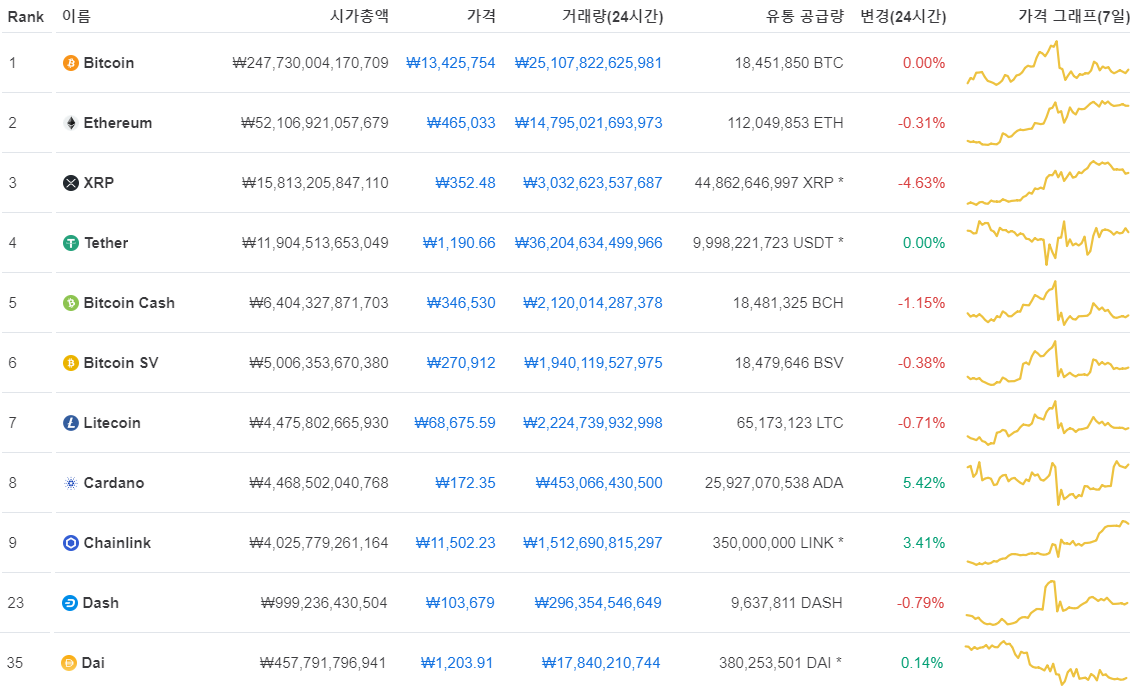Open the Ethereum 7-day price graph

click(x=1048, y=123)
